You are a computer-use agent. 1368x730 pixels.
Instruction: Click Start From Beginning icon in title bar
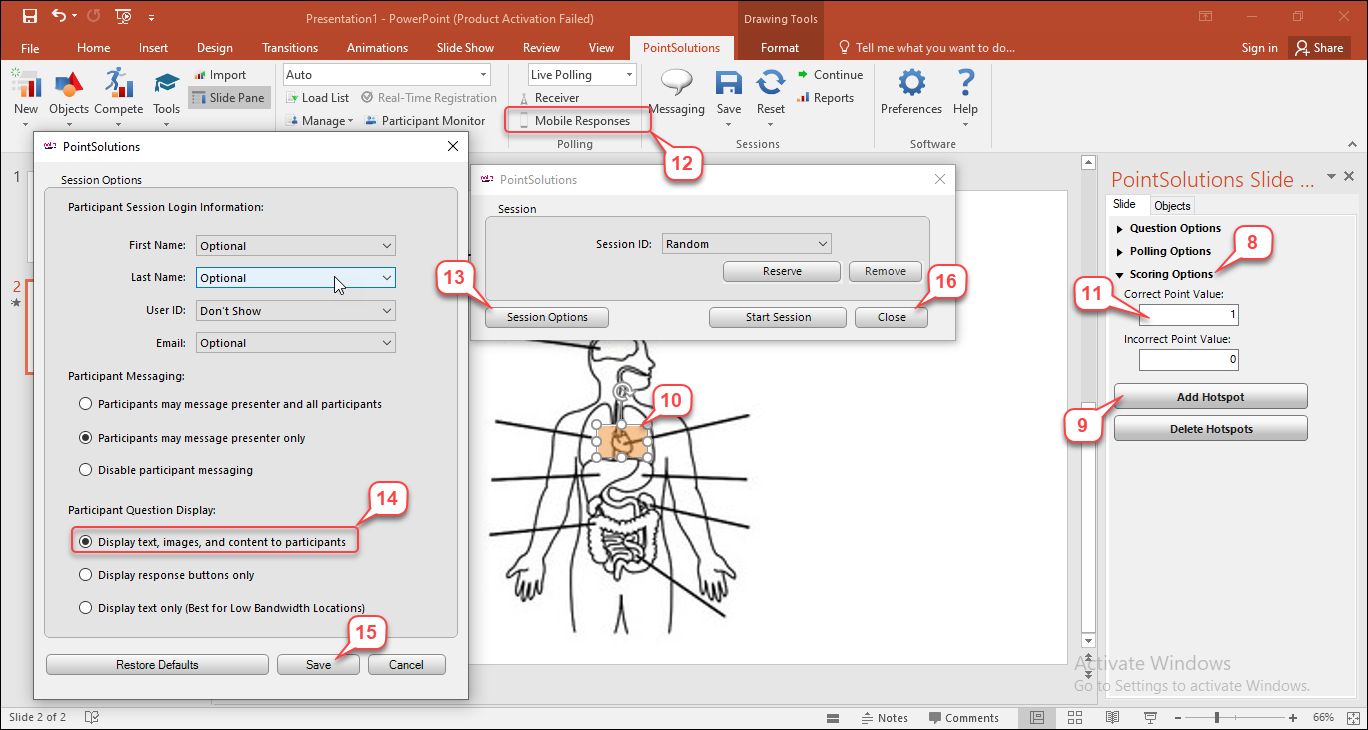pyautogui.click(x=123, y=17)
